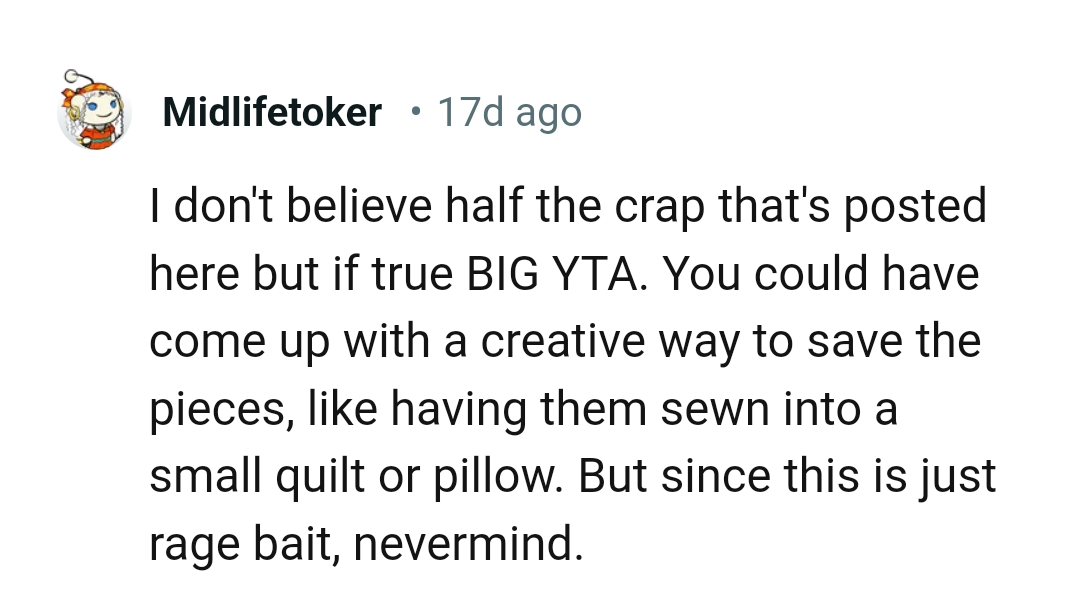Click the word "nevermind" ending the comment
Screen dimensions: 1080x606
click(467, 545)
